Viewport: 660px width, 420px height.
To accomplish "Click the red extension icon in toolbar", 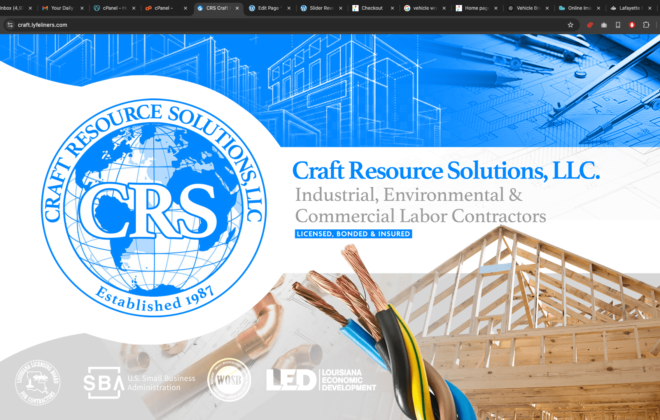I will point(589,24).
